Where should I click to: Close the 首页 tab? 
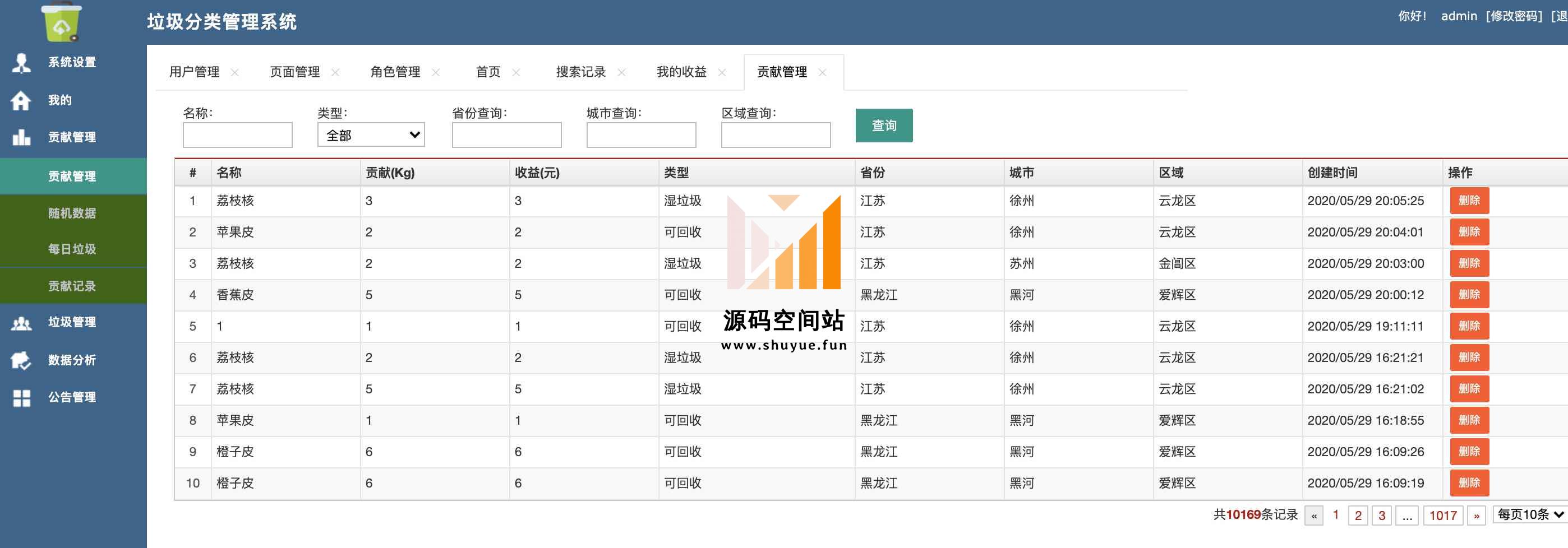pyautogui.click(x=516, y=72)
